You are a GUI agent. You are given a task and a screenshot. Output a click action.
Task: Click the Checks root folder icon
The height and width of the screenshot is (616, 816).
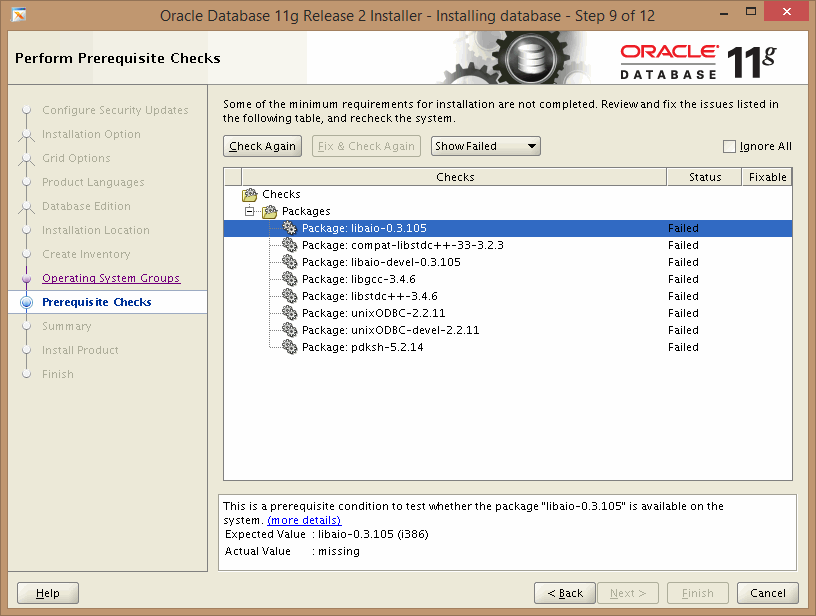(x=250, y=194)
